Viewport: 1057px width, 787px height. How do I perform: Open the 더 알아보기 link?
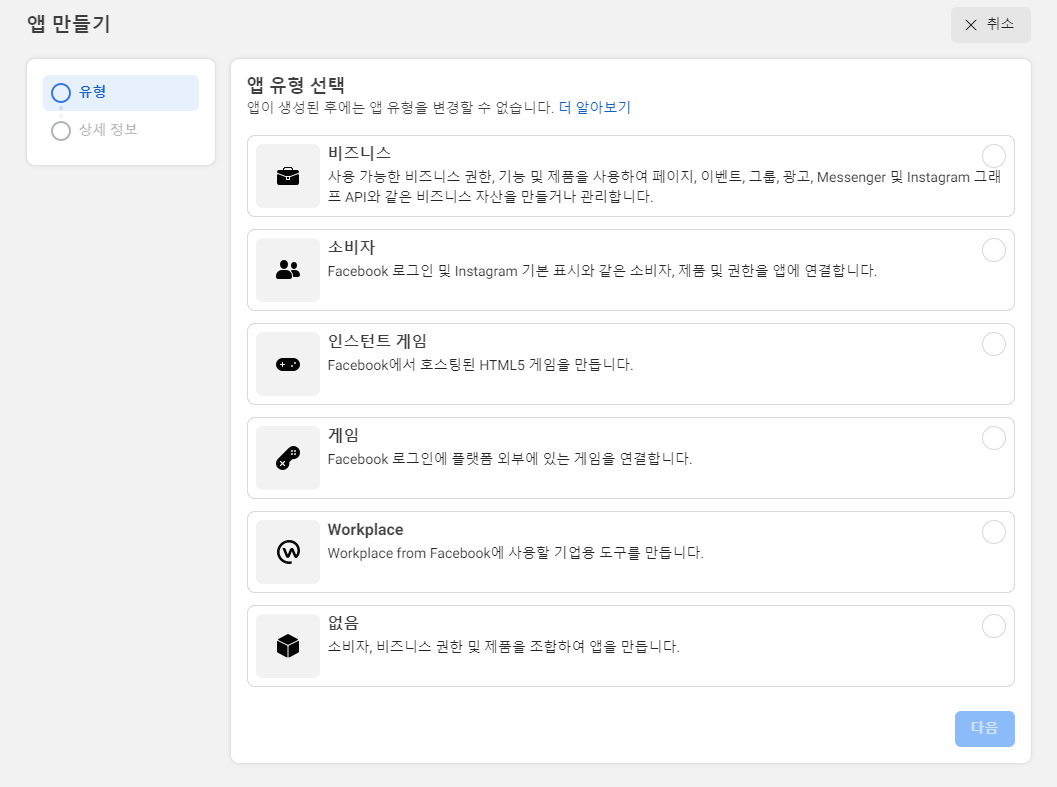coord(595,107)
